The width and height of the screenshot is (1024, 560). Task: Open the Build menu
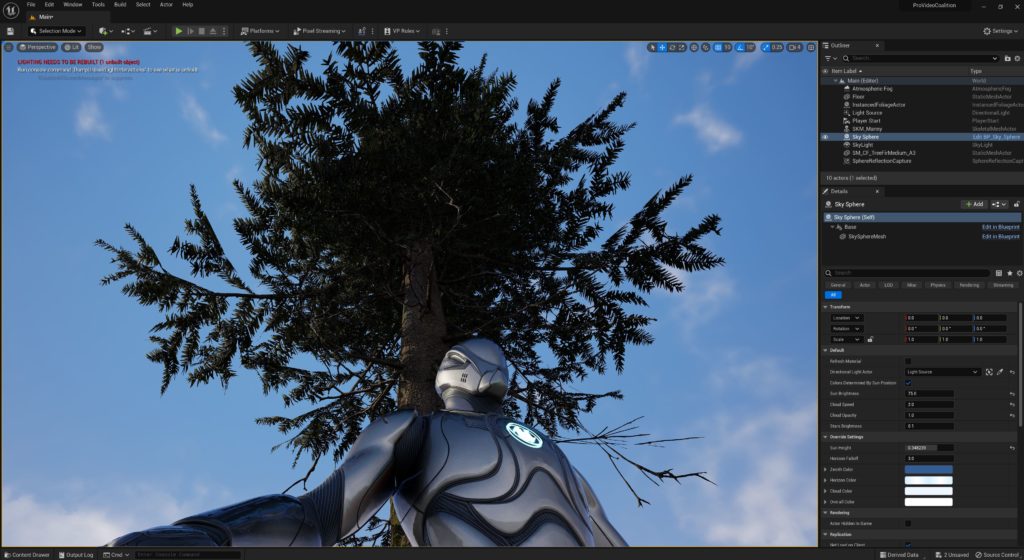[x=120, y=5]
